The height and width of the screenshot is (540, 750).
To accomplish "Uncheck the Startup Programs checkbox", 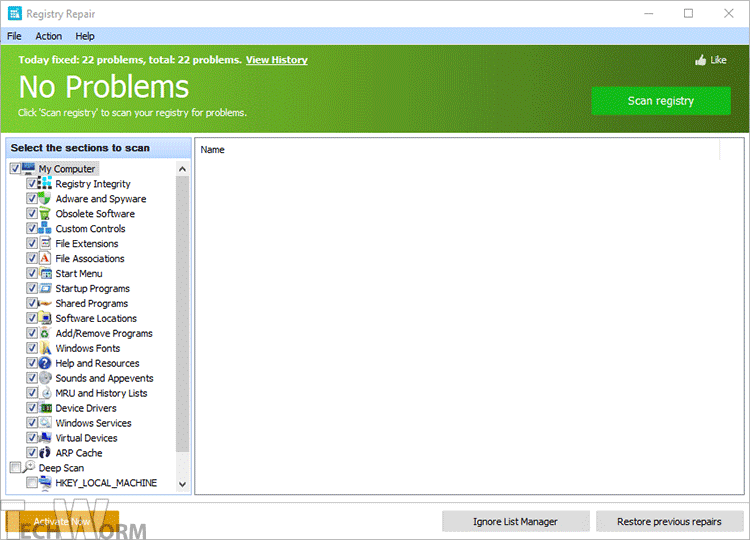I will tap(33, 289).
